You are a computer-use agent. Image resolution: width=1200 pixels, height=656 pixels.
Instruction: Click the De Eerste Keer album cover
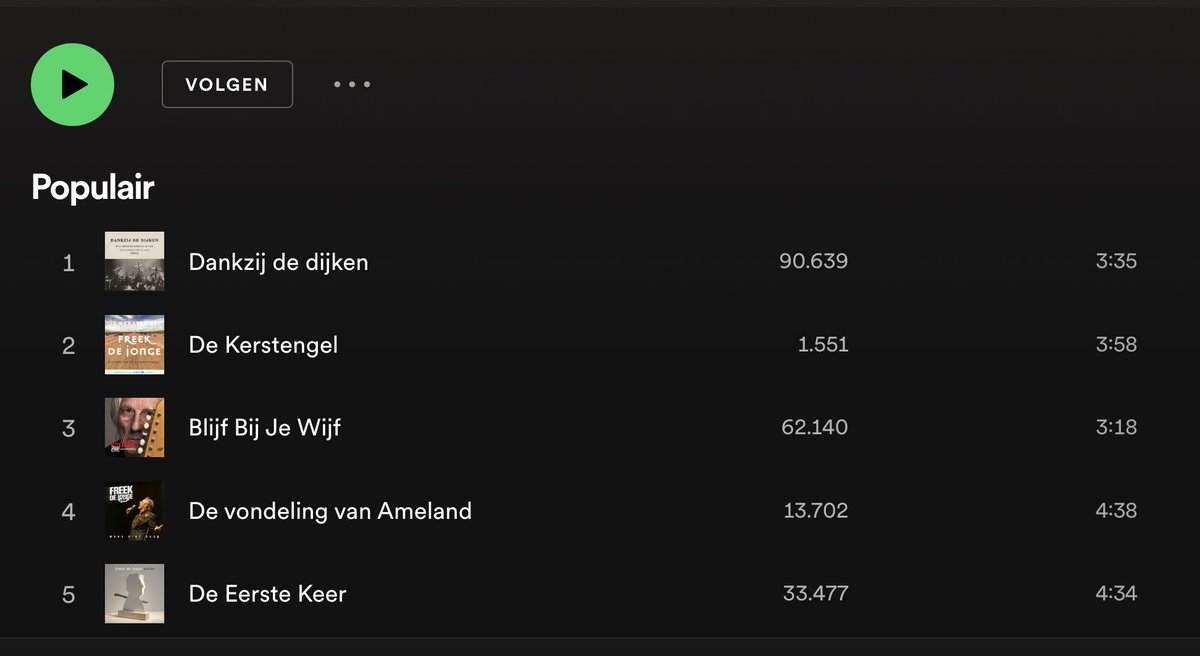pos(134,594)
